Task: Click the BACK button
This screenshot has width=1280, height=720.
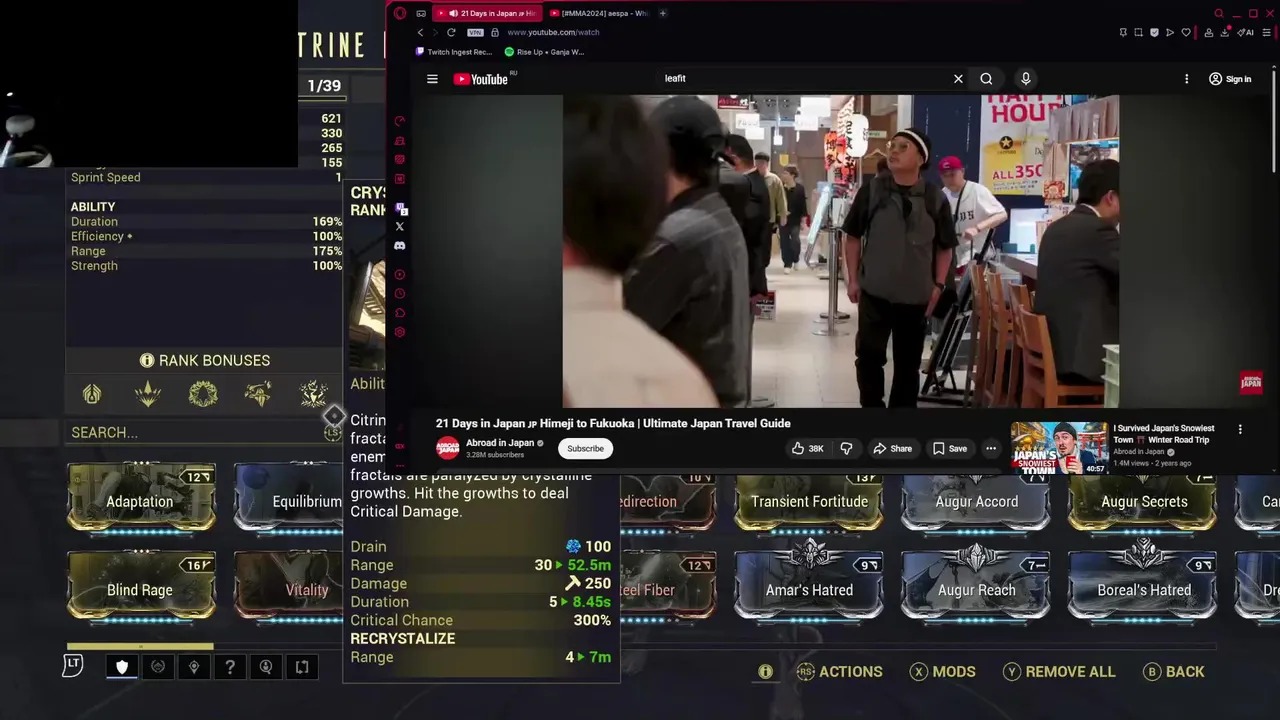Action: (1174, 672)
